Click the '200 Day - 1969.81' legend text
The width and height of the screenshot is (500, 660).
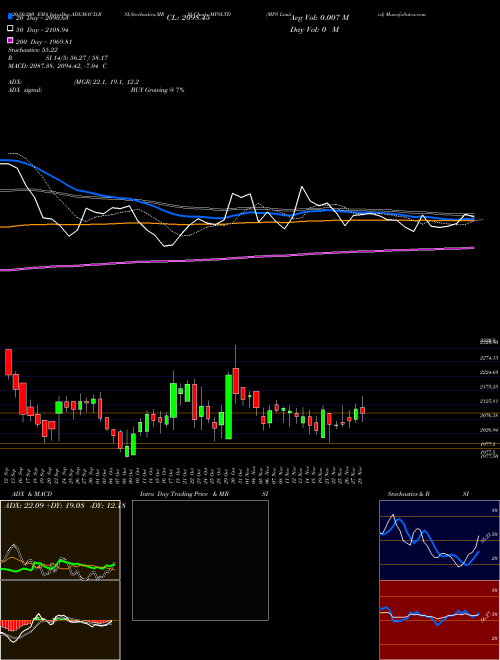[x=44, y=42]
